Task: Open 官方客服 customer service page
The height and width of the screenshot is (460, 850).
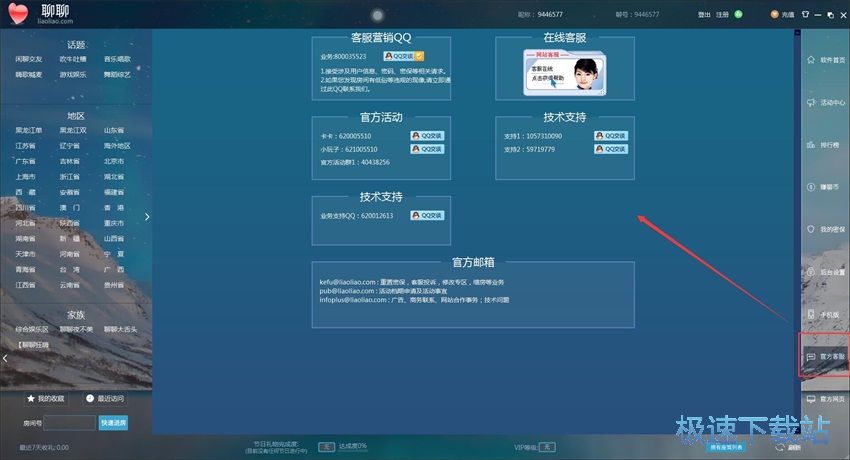Action: click(x=826, y=357)
